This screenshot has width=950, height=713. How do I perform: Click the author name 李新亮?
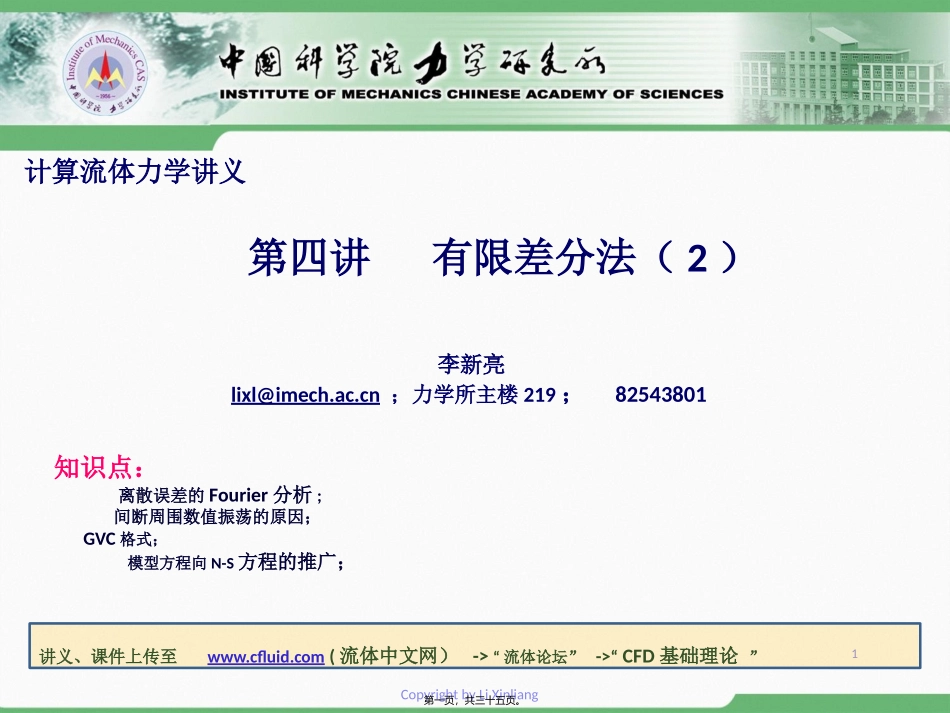471,364
